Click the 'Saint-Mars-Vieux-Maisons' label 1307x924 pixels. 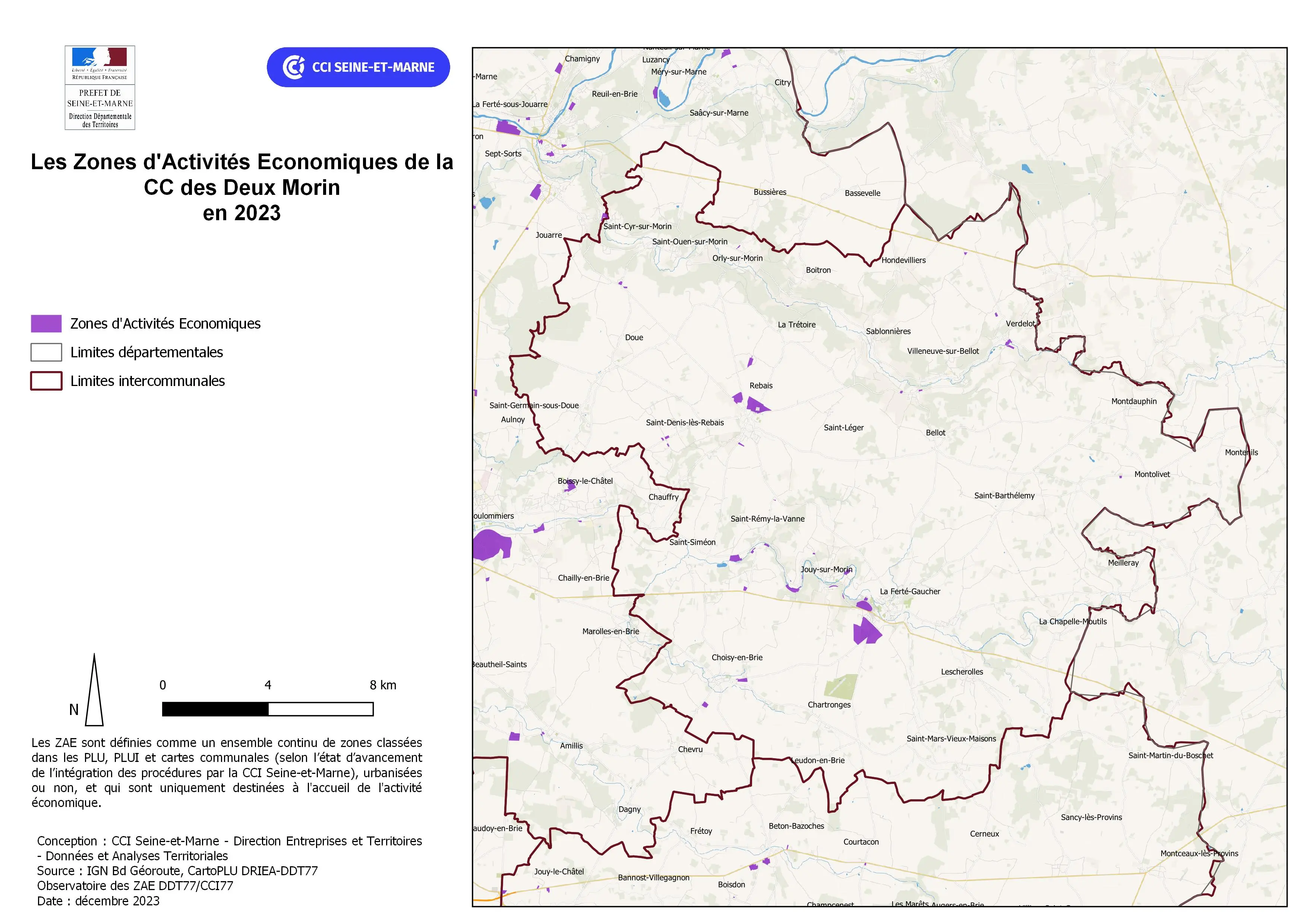point(951,739)
